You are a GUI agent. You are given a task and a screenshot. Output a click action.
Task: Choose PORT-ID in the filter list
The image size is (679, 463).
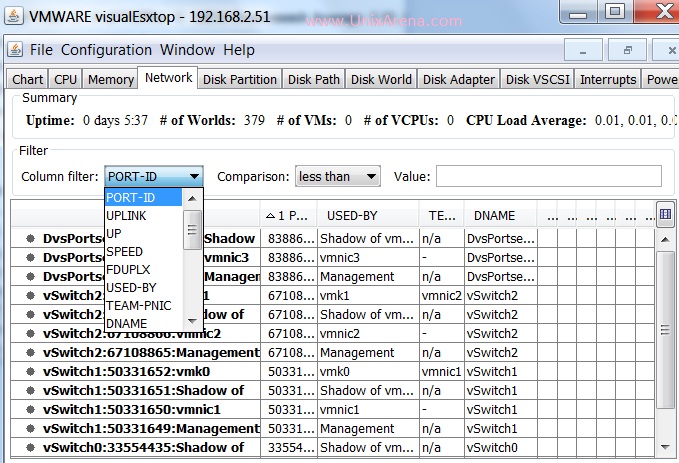click(x=143, y=198)
